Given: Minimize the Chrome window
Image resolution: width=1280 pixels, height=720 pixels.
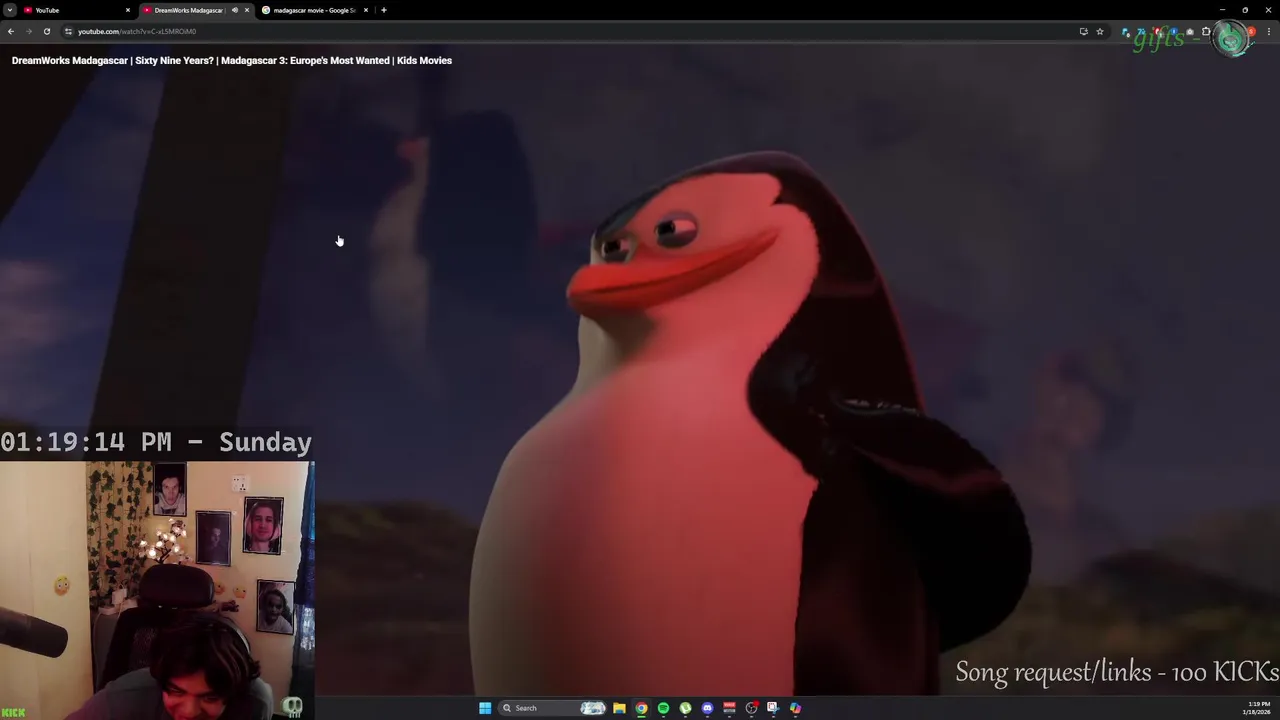Looking at the screenshot, I should [x=1222, y=10].
